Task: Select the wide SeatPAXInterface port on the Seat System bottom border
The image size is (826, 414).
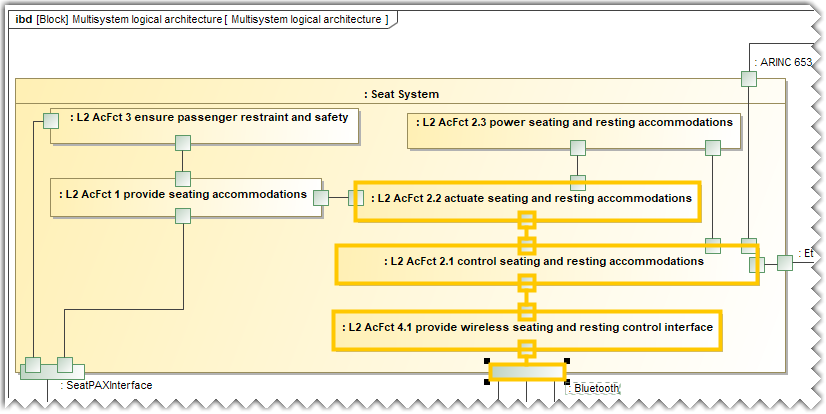Action: point(52,372)
